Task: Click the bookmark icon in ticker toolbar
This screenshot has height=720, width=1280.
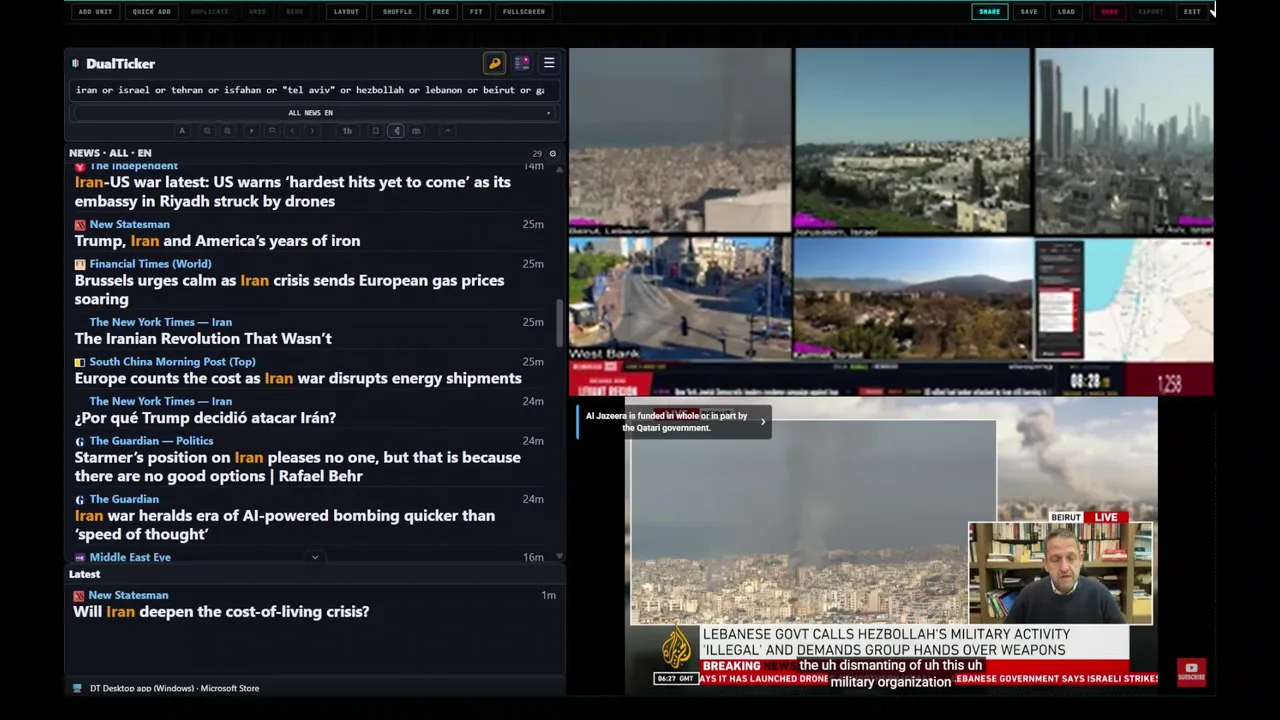Action: tap(375, 131)
